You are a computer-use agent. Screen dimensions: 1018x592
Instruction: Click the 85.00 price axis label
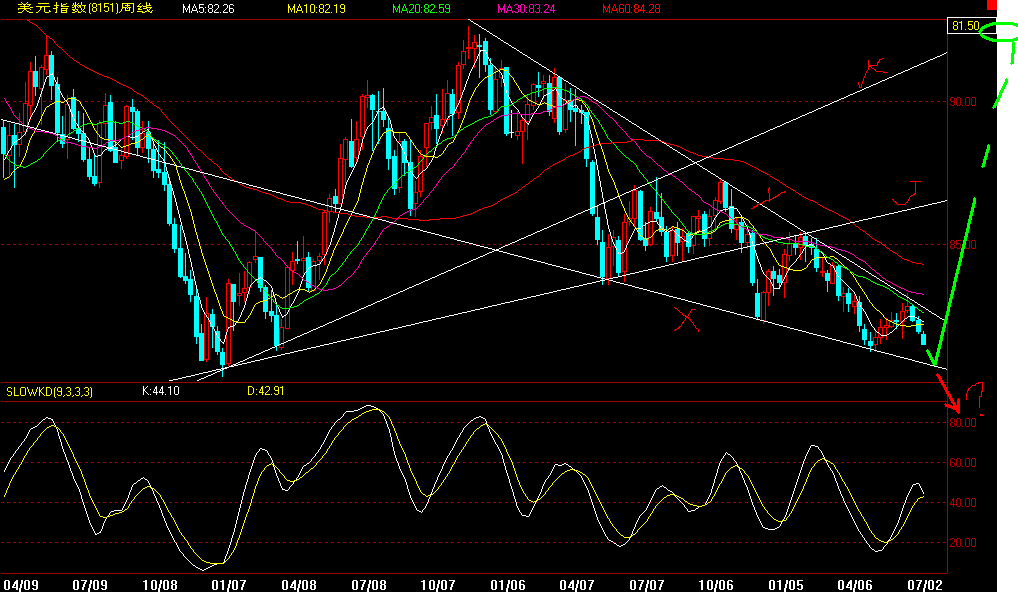[963, 245]
